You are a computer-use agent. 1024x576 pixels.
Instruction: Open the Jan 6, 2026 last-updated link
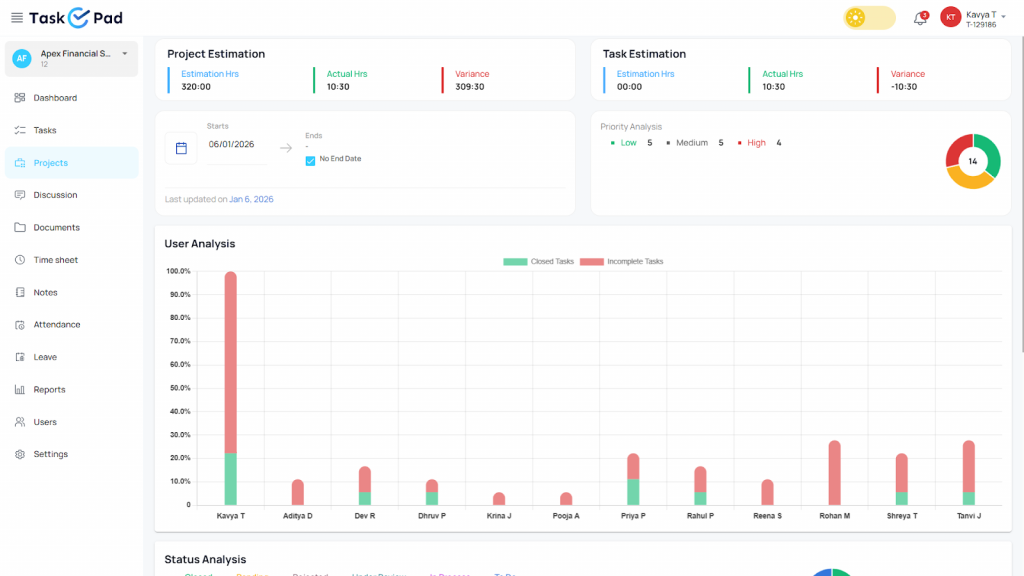(250, 198)
